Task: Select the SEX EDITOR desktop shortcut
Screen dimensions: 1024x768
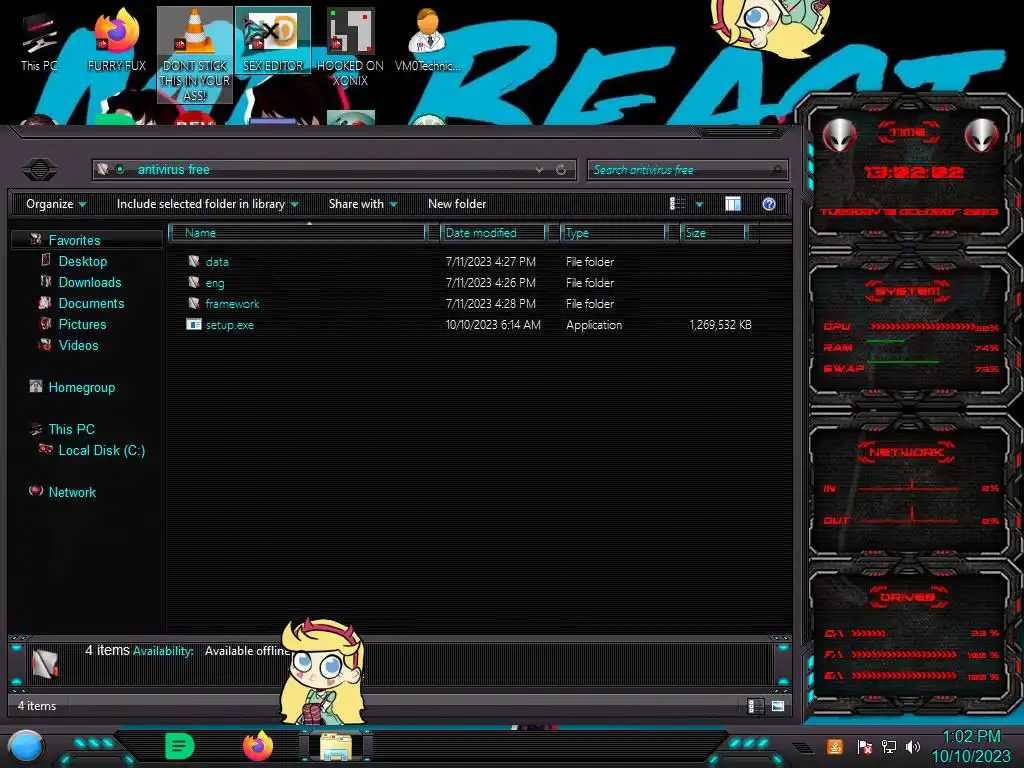Action: click(x=273, y=40)
